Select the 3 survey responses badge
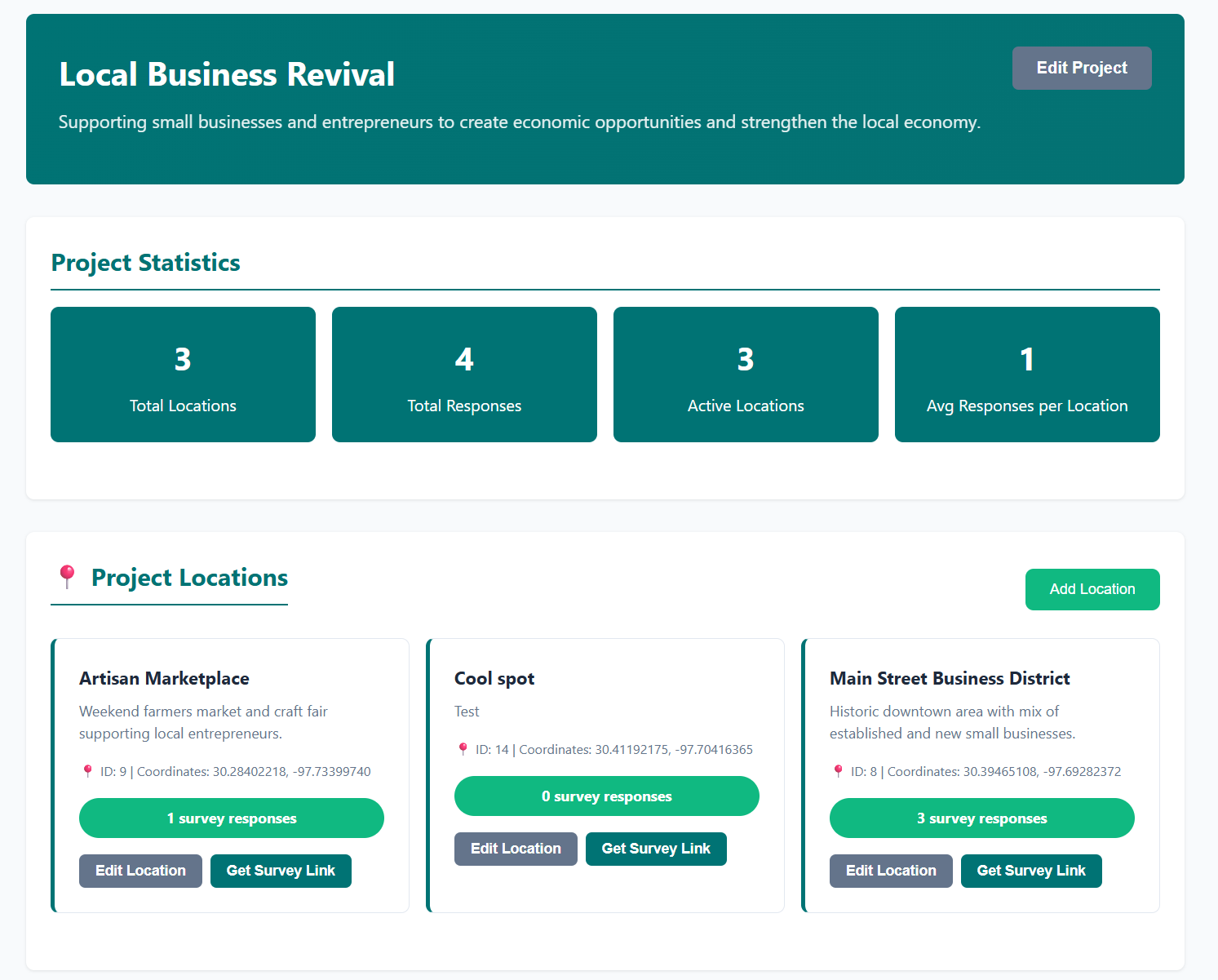Screen dimensions: 1218x980 pyautogui.click(x=982, y=818)
